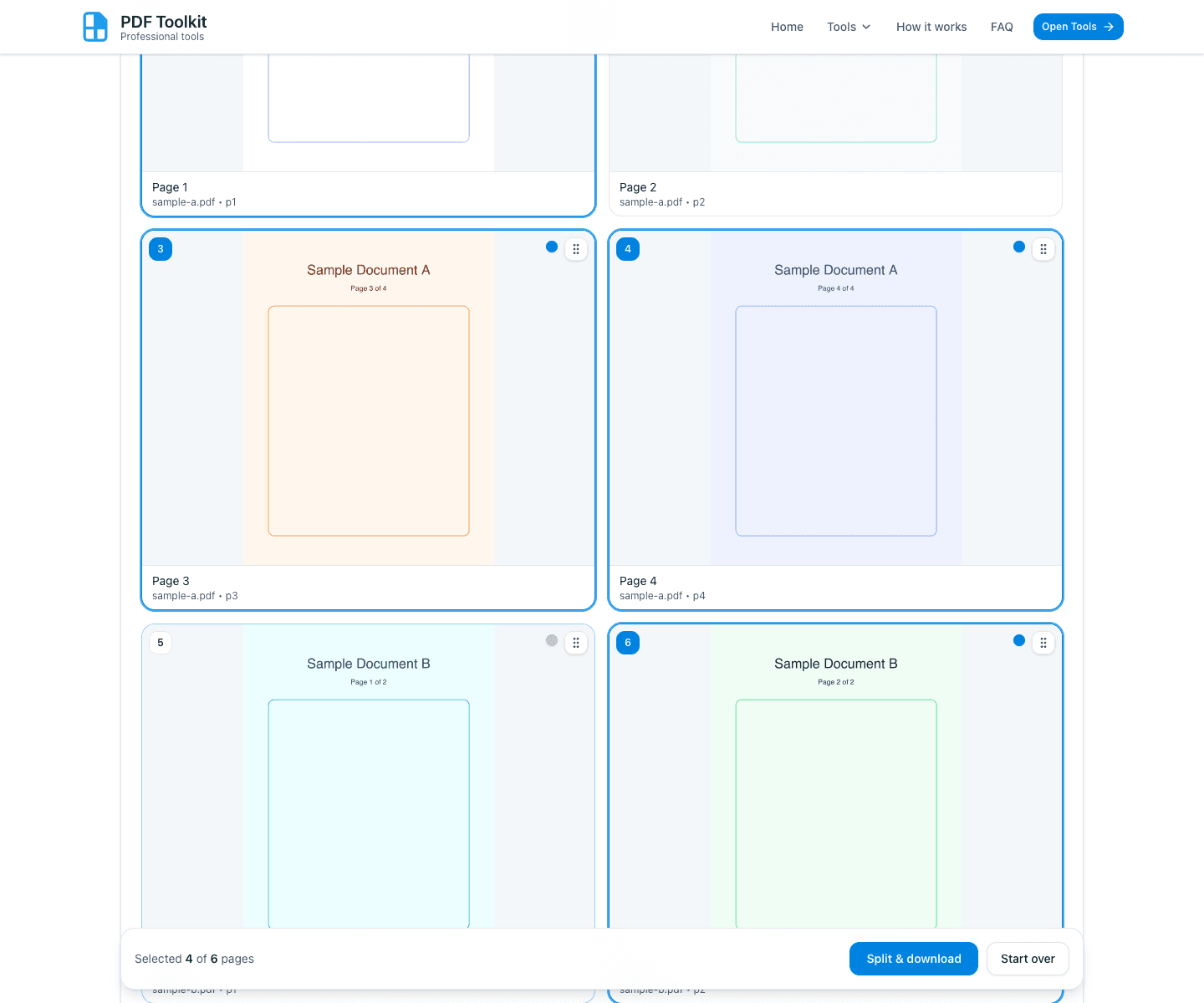Image resolution: width=1204 pixels, height=1003 pixels.
Task: Click the number badge on Page 5 card
Action: click(160, 642)
